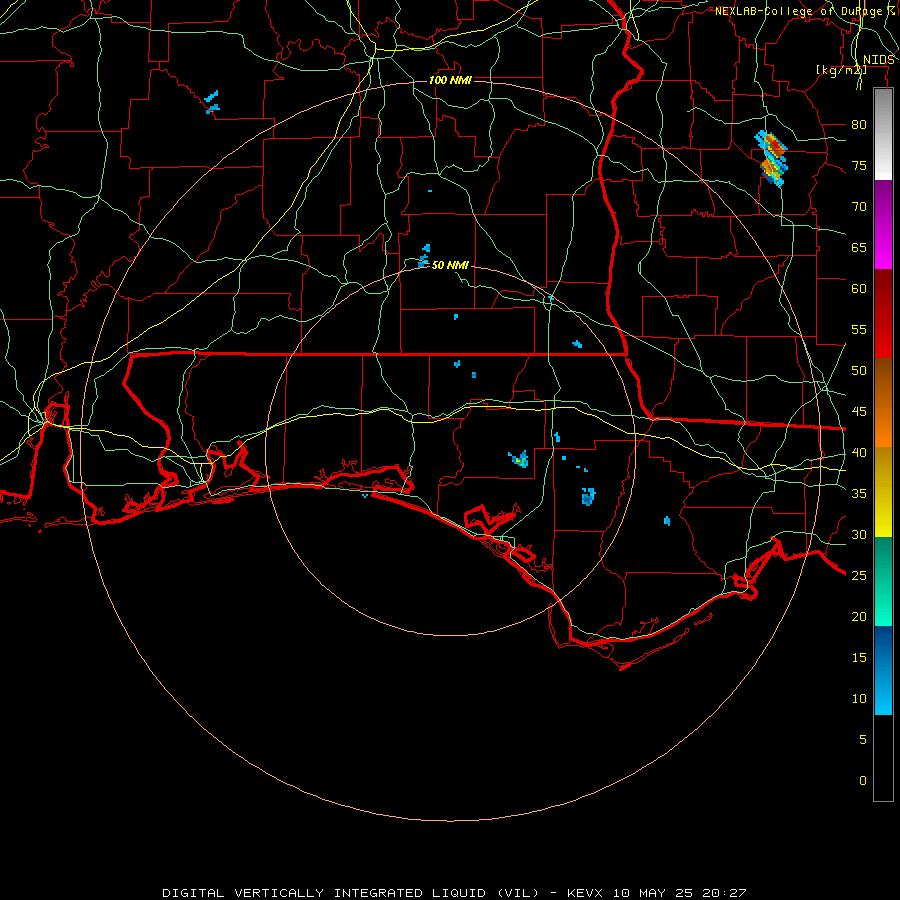Screen dimensions: 900x900
Task: Click the 70 value on the scale
Action: coord(859,207)
